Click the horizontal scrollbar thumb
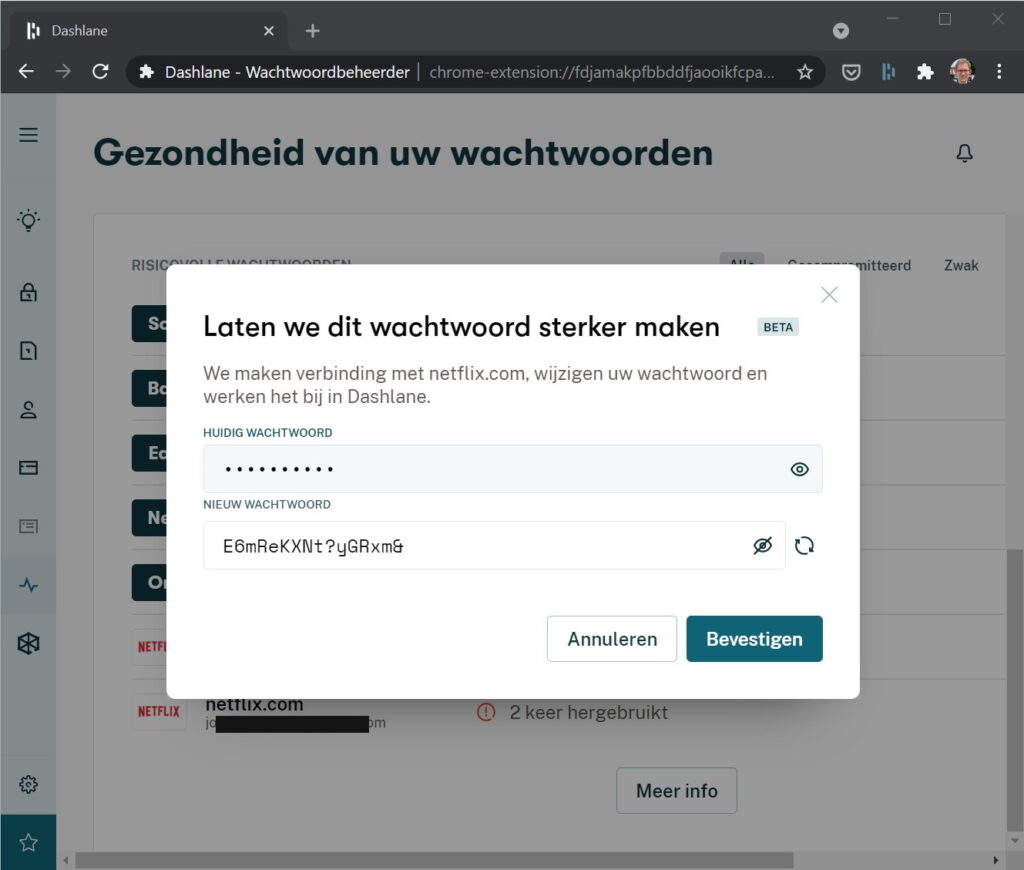The image size is (1024, 870). pyautogui.click(x=434, y=860)
